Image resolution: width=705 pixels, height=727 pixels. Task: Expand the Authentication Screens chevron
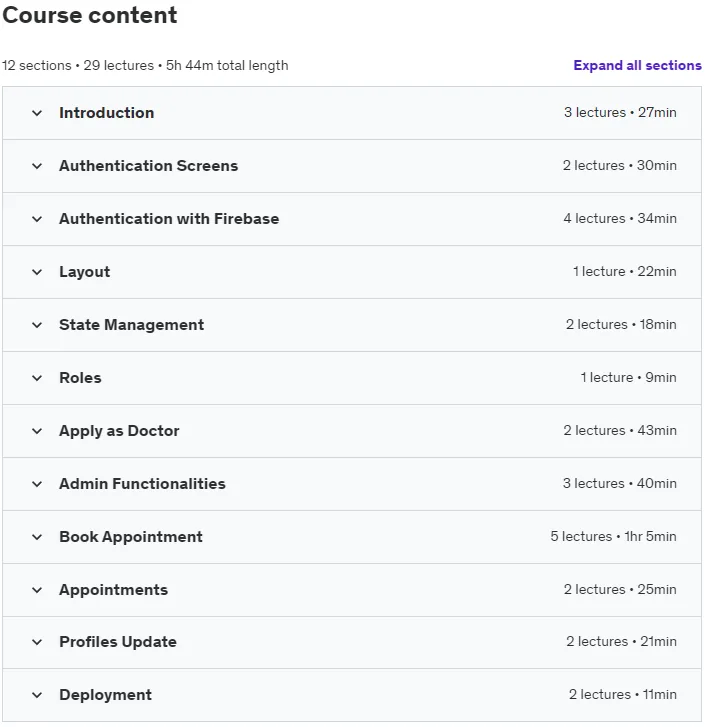[37, 166]
